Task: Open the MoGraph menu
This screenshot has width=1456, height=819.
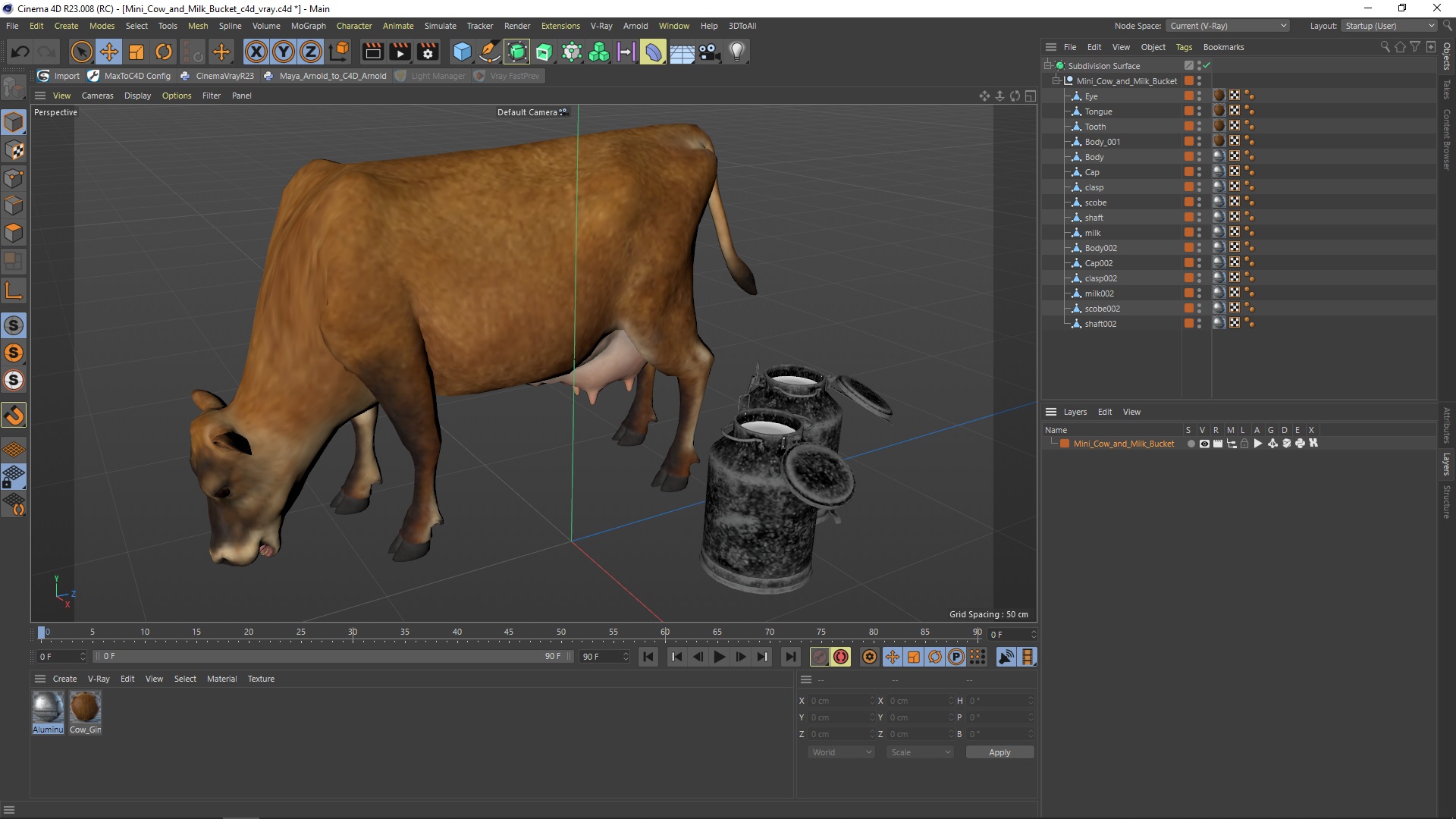Action: click(308, 26)
